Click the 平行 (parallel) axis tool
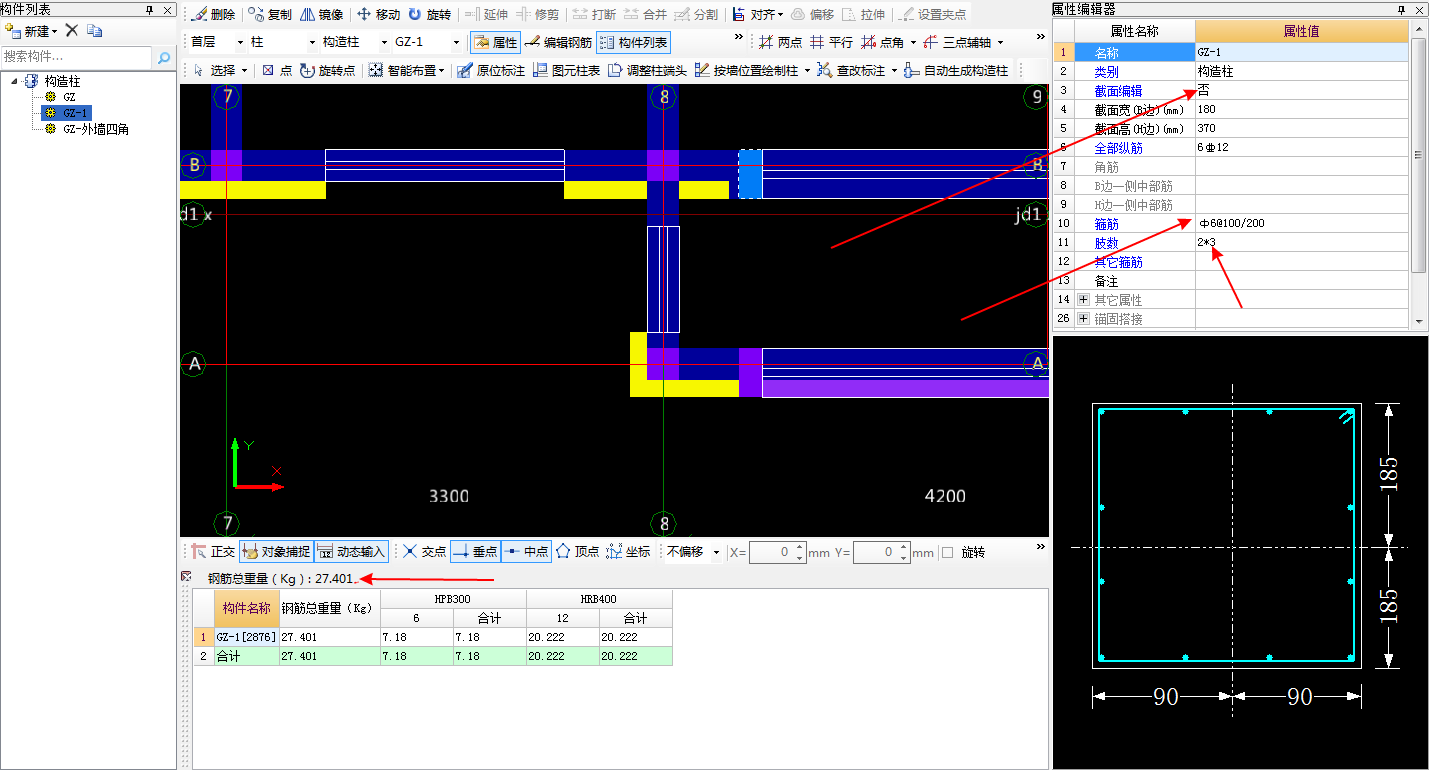Screen dimensions: 1429x770 click(832, 43)
